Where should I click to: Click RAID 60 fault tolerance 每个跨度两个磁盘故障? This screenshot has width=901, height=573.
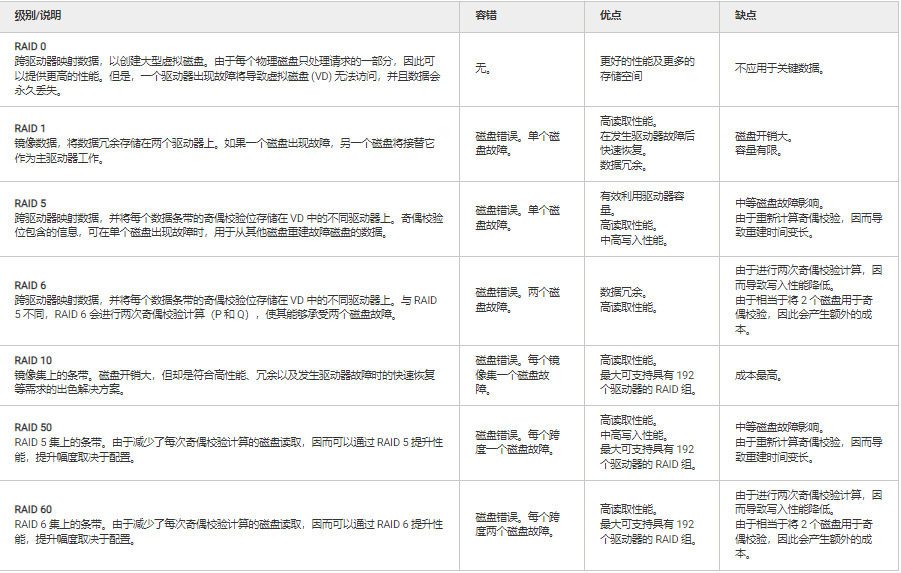coord(517,524)
